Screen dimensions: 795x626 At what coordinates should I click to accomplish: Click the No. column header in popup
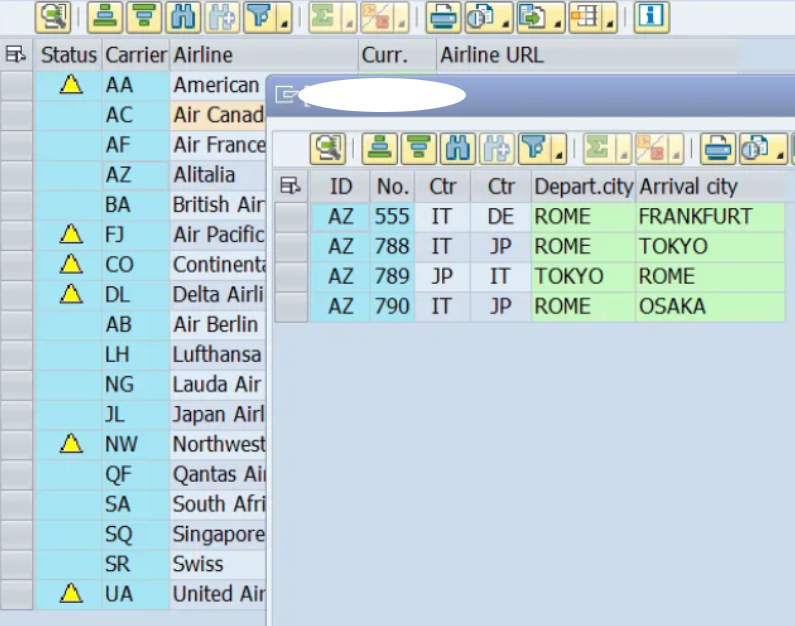point(392,187)
